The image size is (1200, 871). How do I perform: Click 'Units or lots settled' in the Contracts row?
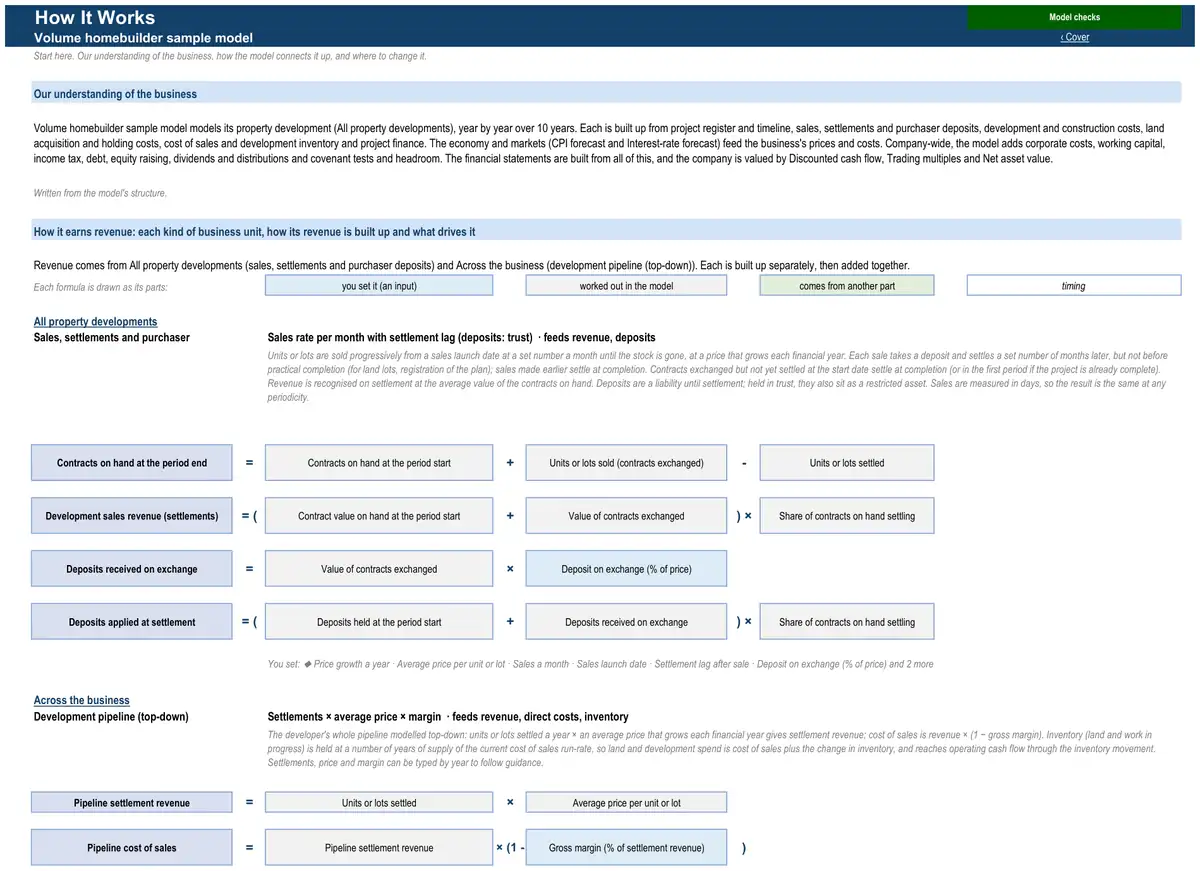click(847, 463)
